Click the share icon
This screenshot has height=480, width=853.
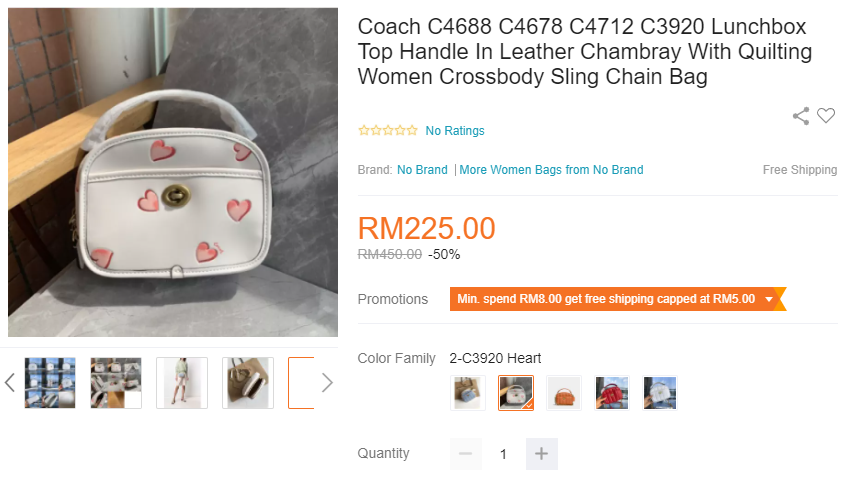pyautogui.click(x=801, y=116)
